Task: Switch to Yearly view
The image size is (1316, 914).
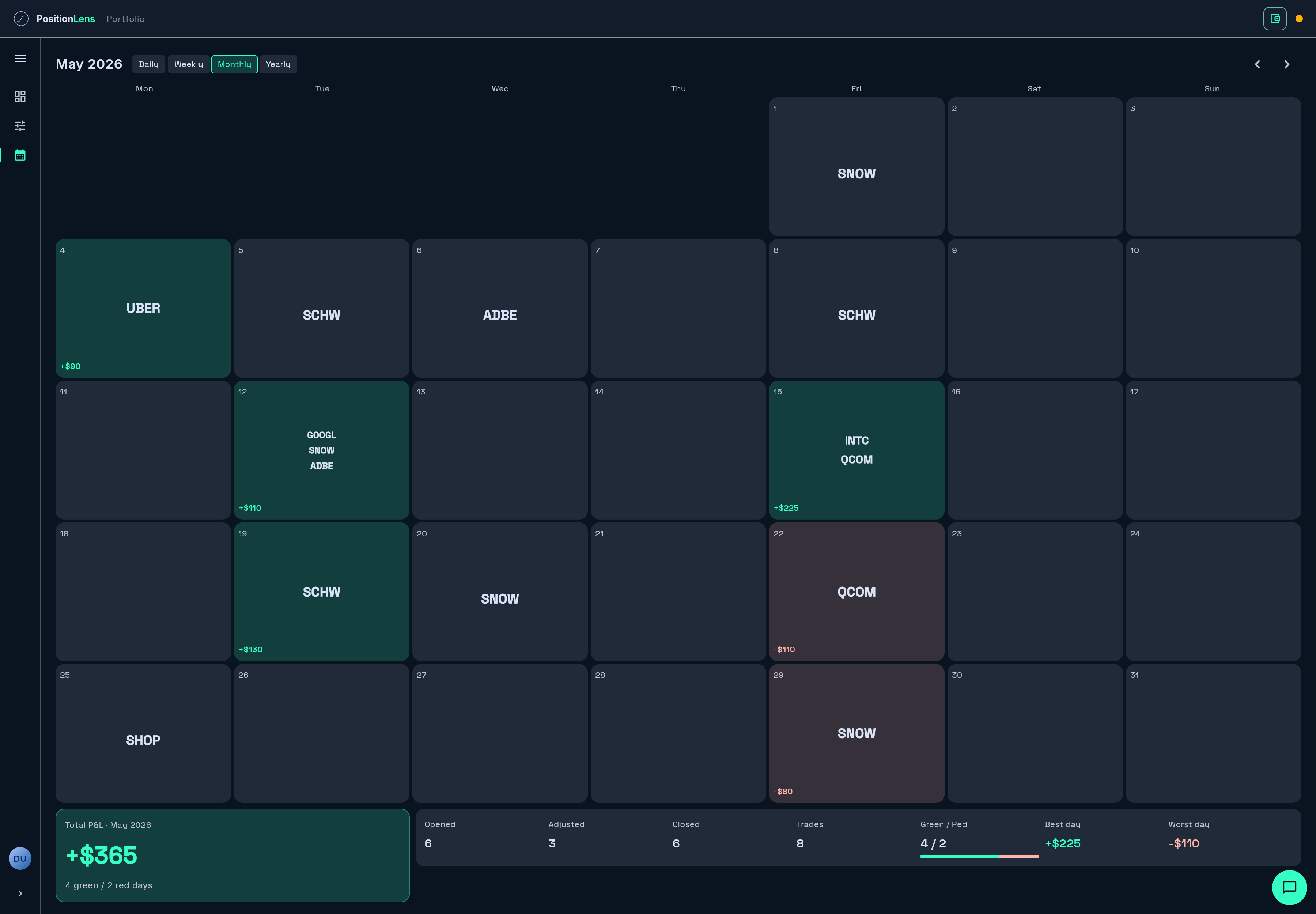Action: [278, 64]
